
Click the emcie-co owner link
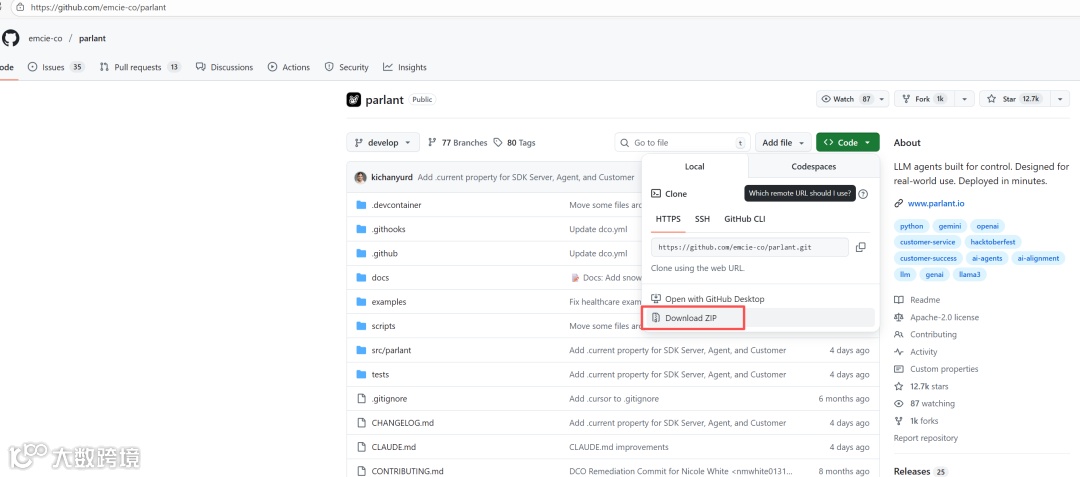(x=45, y=39)
